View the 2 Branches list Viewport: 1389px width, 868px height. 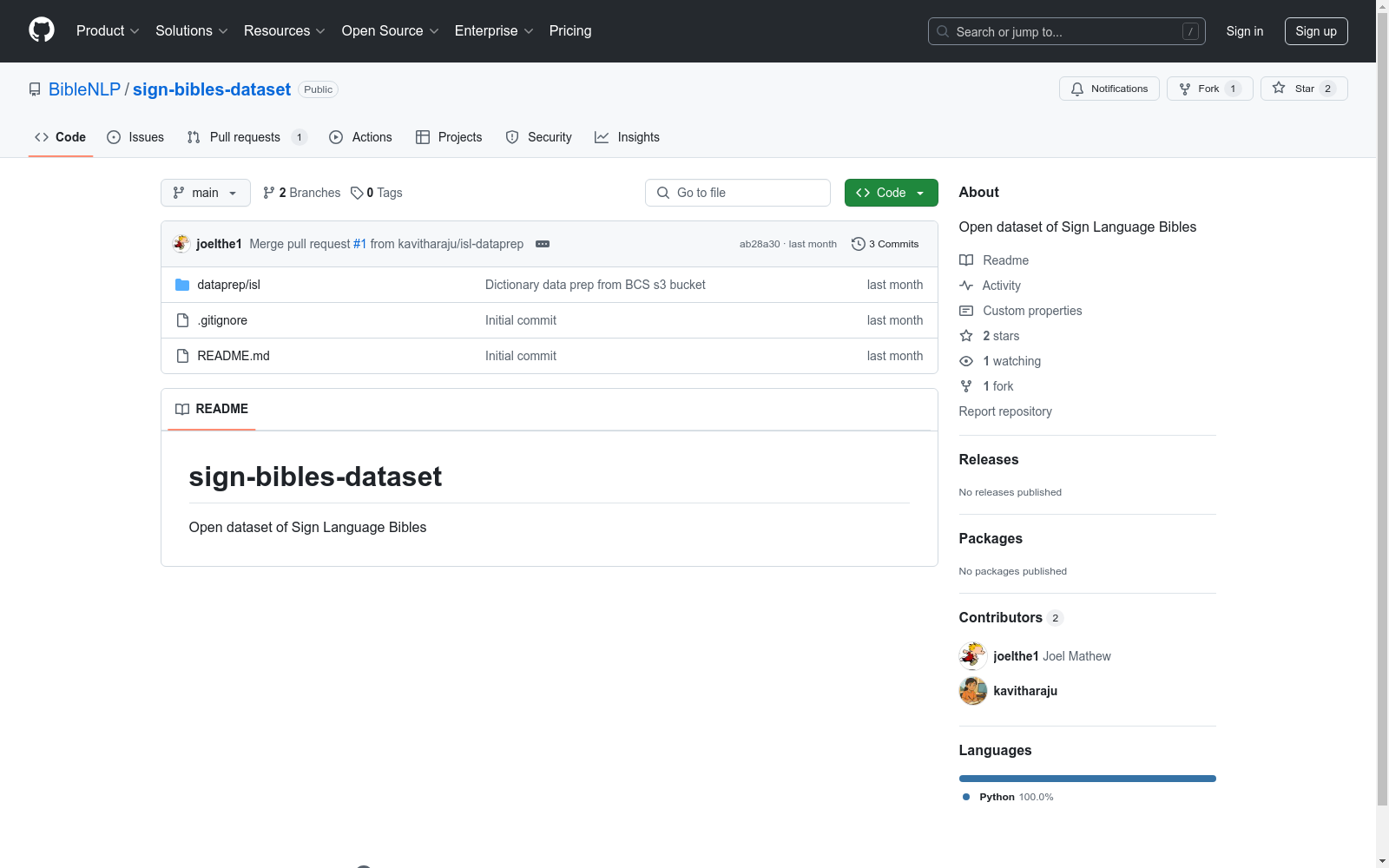click(x=302, y=193)
